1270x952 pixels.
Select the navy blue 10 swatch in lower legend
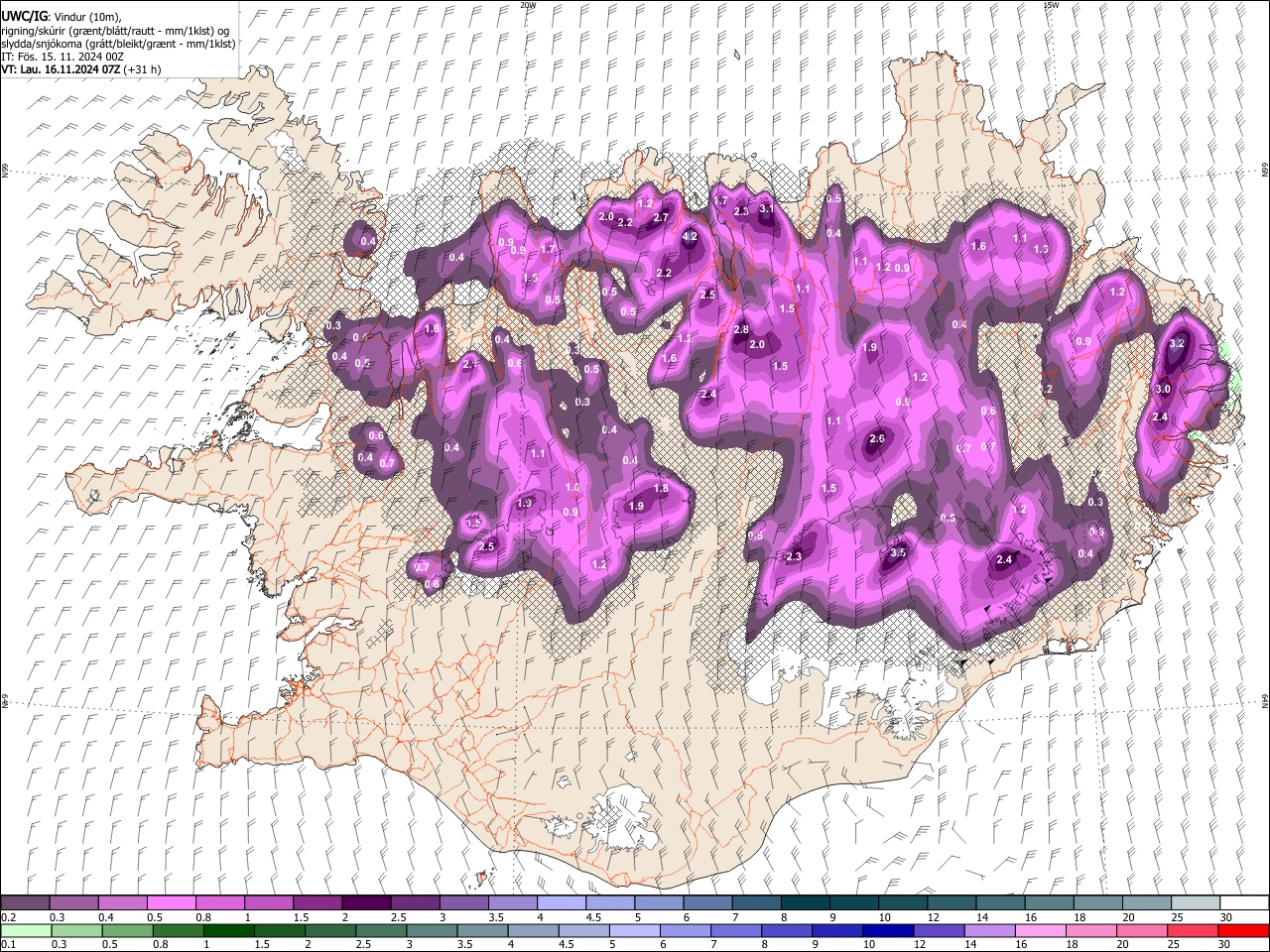point(887,930)
